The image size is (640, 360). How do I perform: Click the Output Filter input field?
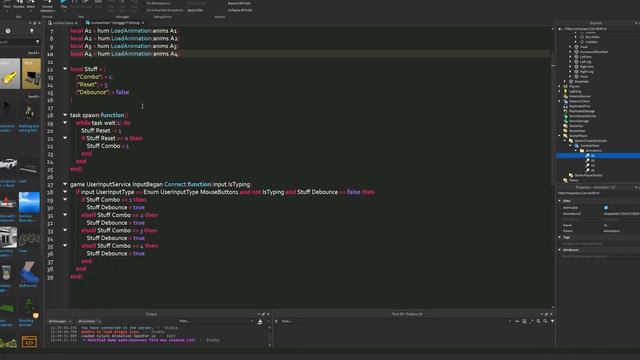216,322
